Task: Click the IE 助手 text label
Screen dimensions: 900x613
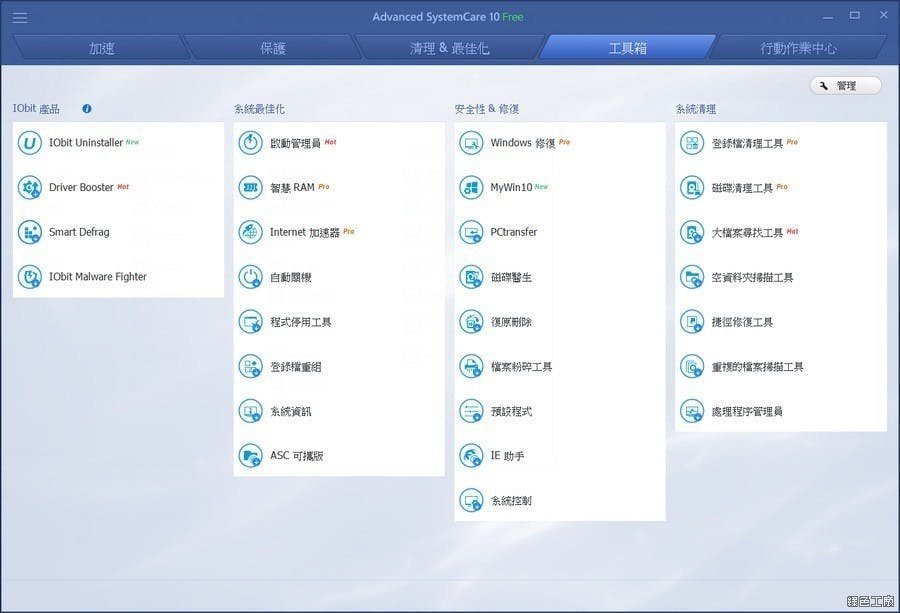Action: coord(507,456)
